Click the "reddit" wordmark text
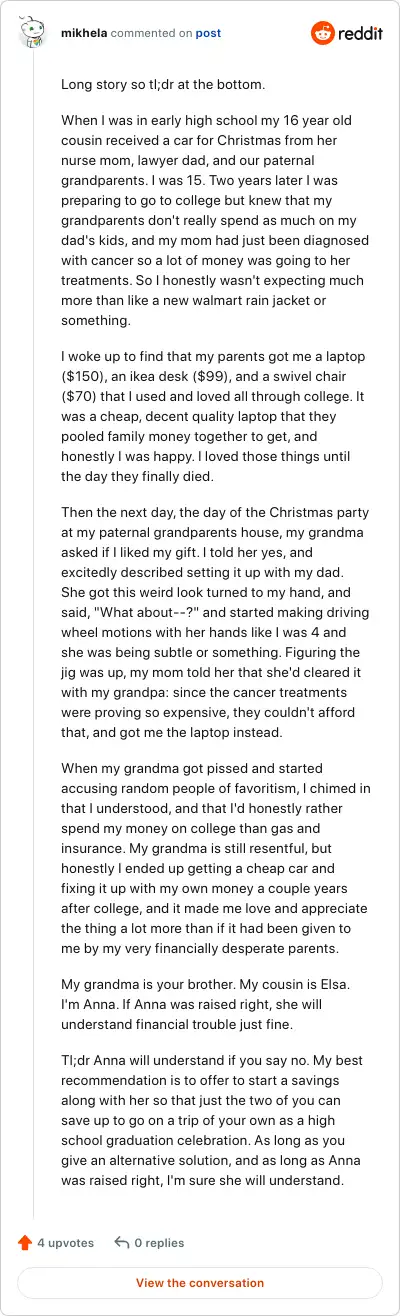 (x=359, y=34)
